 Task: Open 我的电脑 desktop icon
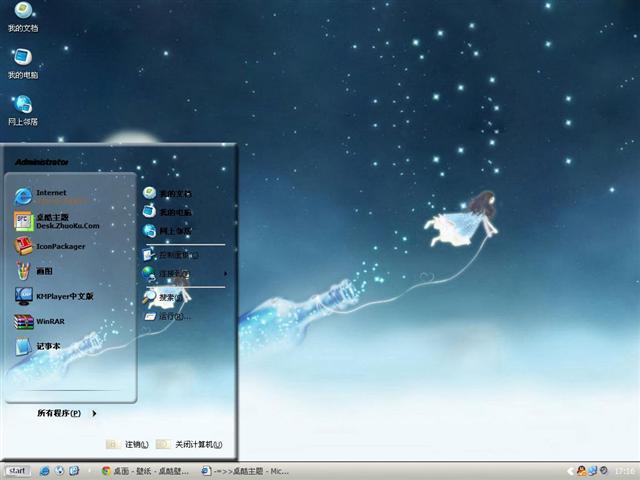point(23,64)
